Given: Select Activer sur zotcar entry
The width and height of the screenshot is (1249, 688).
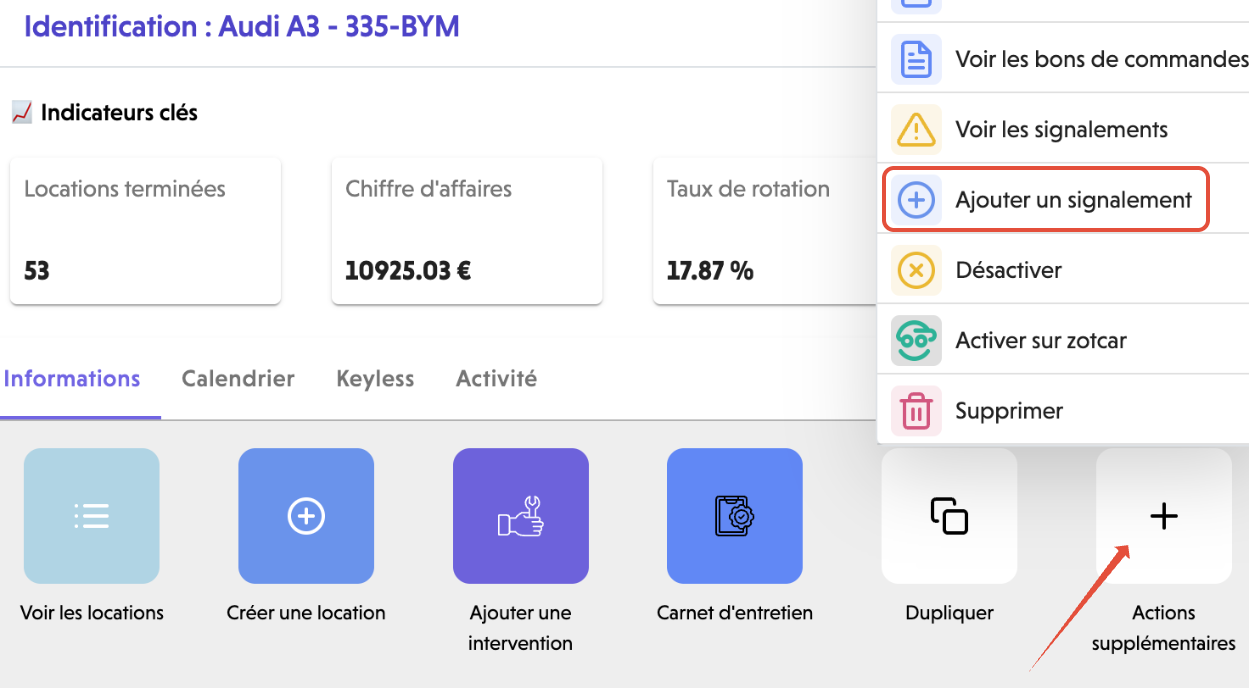Looking at the screenshot, I should [x=1063, y=340].
